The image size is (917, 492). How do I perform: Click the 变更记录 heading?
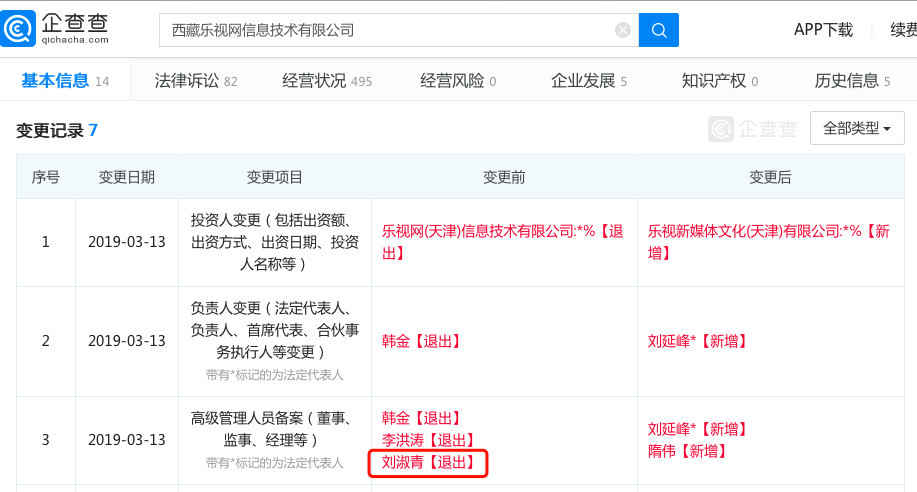coord(57,130)
